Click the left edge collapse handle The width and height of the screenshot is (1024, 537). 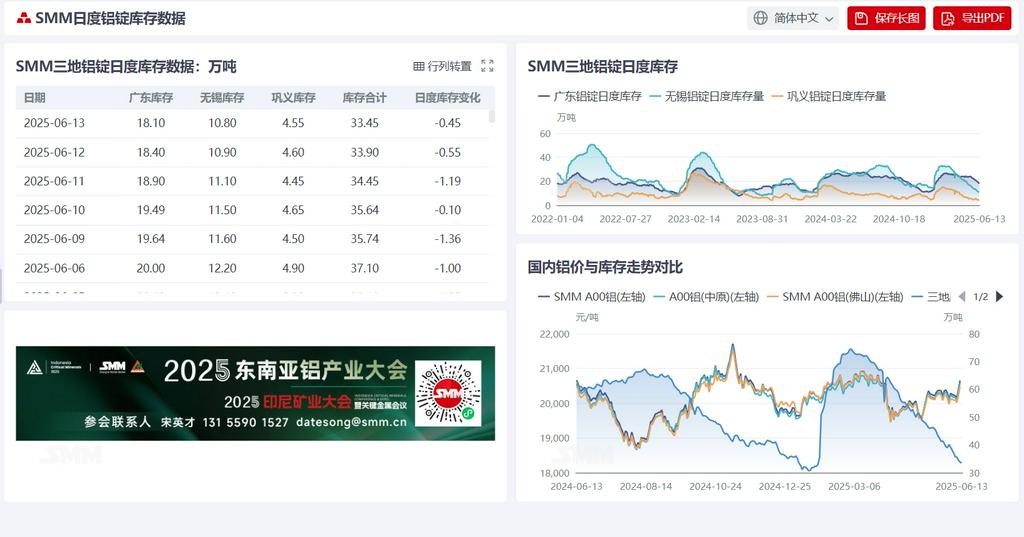point(1,285)
